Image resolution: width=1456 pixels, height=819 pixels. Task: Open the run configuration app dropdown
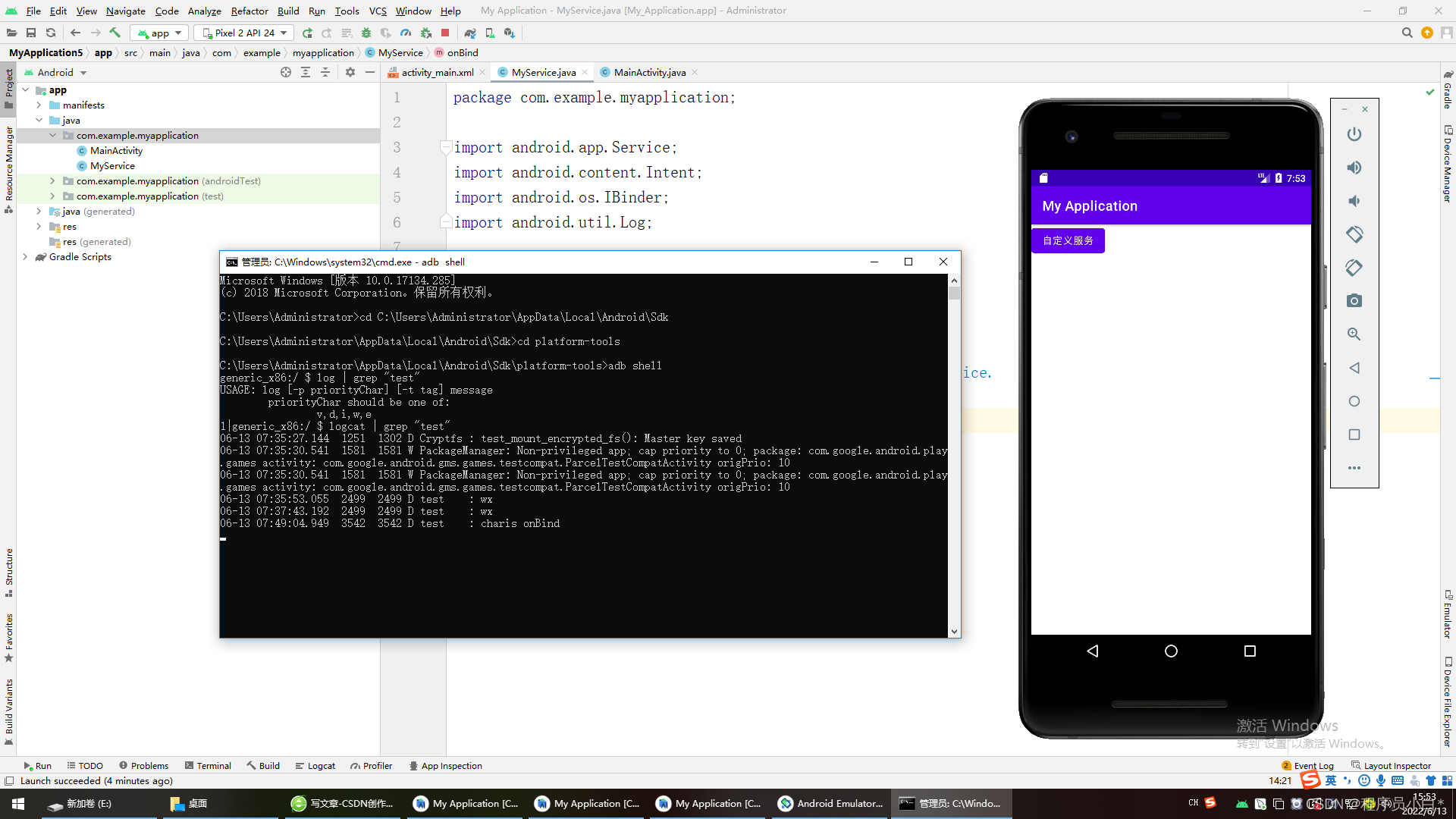tap(159, 33)
